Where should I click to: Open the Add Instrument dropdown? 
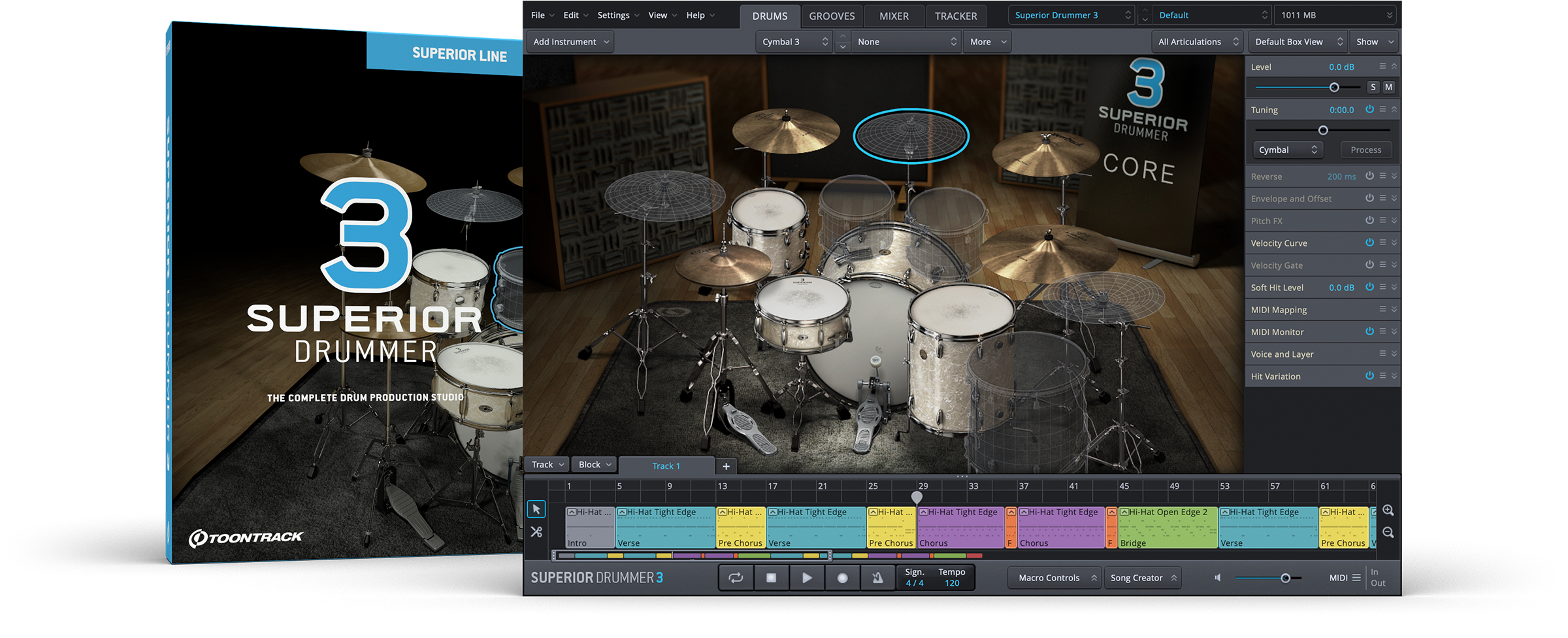pyautogui.click(x=570, y=42)
